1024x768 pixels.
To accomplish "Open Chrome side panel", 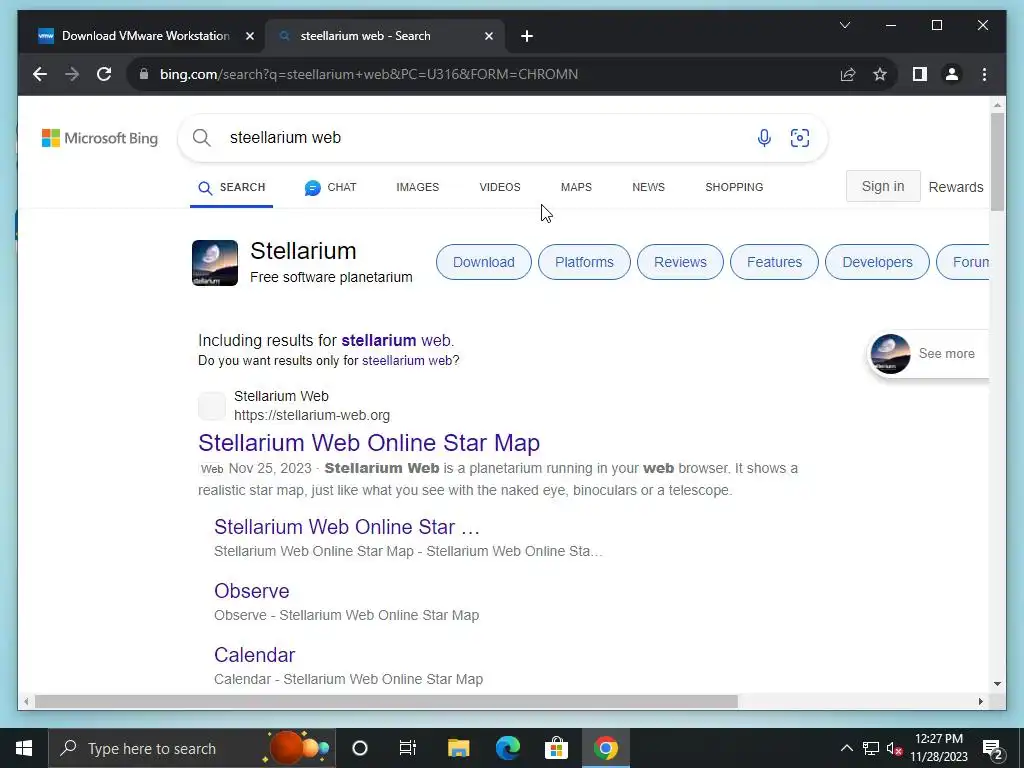I will (x=920, y=74).
